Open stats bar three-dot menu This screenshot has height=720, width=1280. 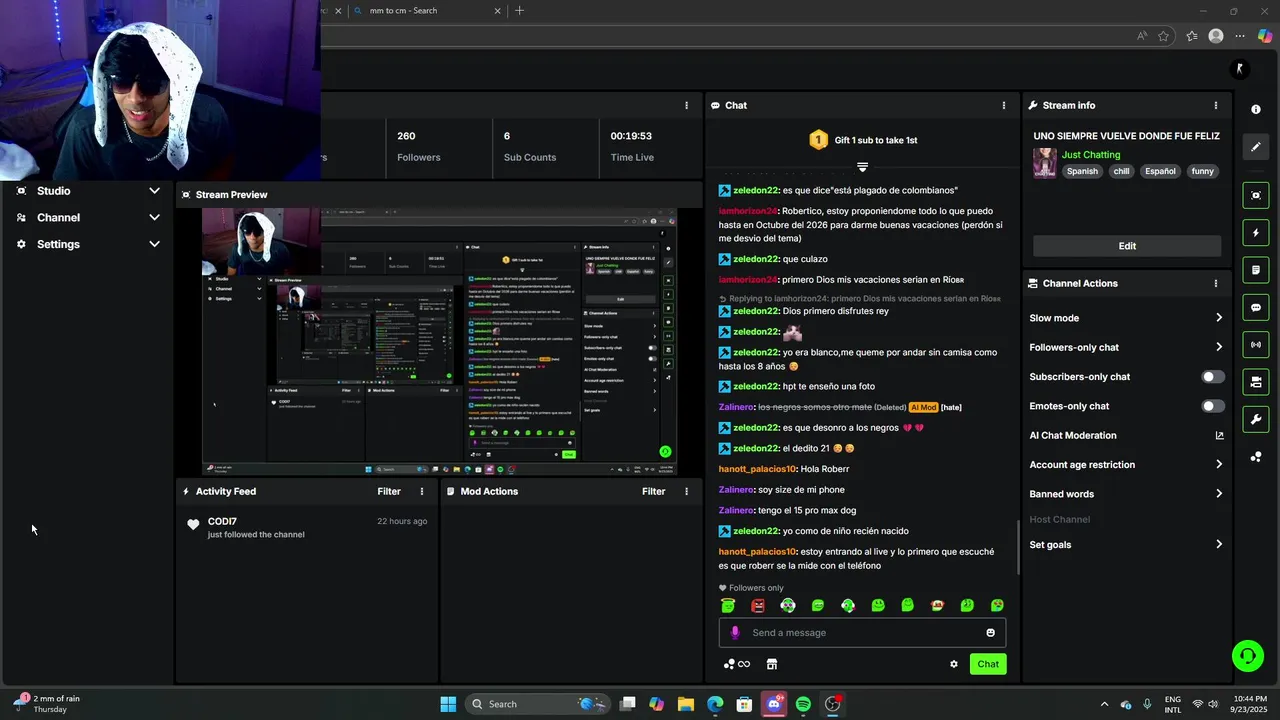pos(686,105)
